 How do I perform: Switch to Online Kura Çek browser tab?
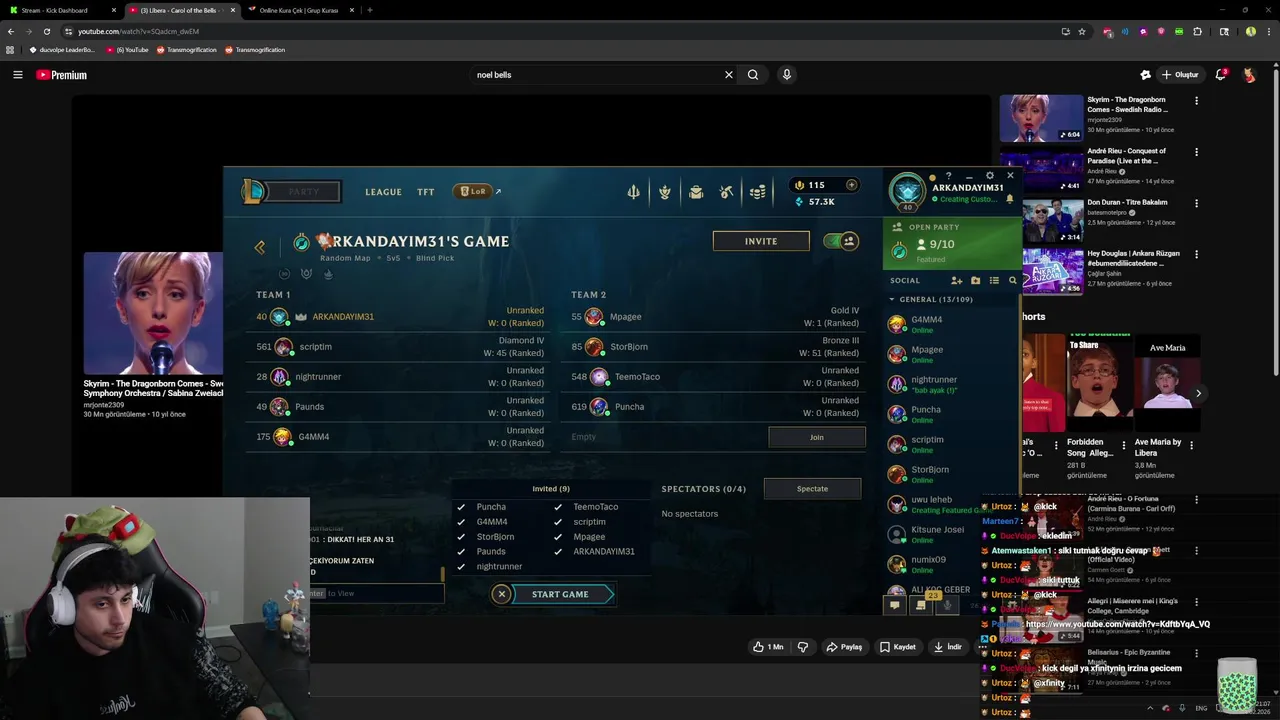coord(300,10)
